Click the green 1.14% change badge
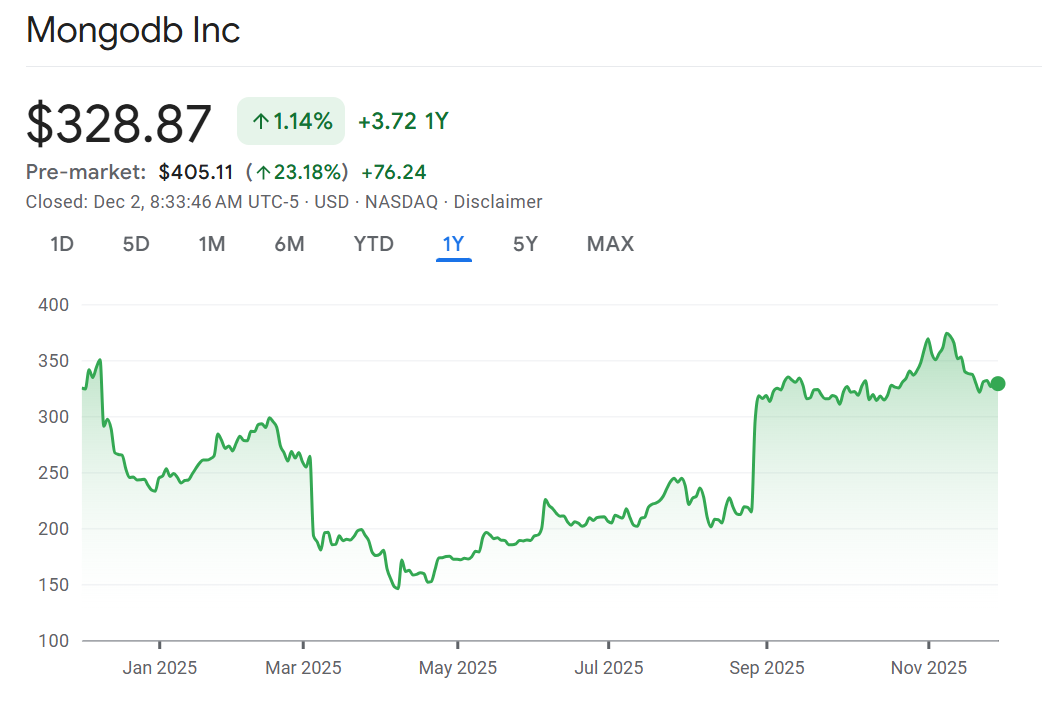The height and width of the screenshot is (703, 1042). point(291,122)
